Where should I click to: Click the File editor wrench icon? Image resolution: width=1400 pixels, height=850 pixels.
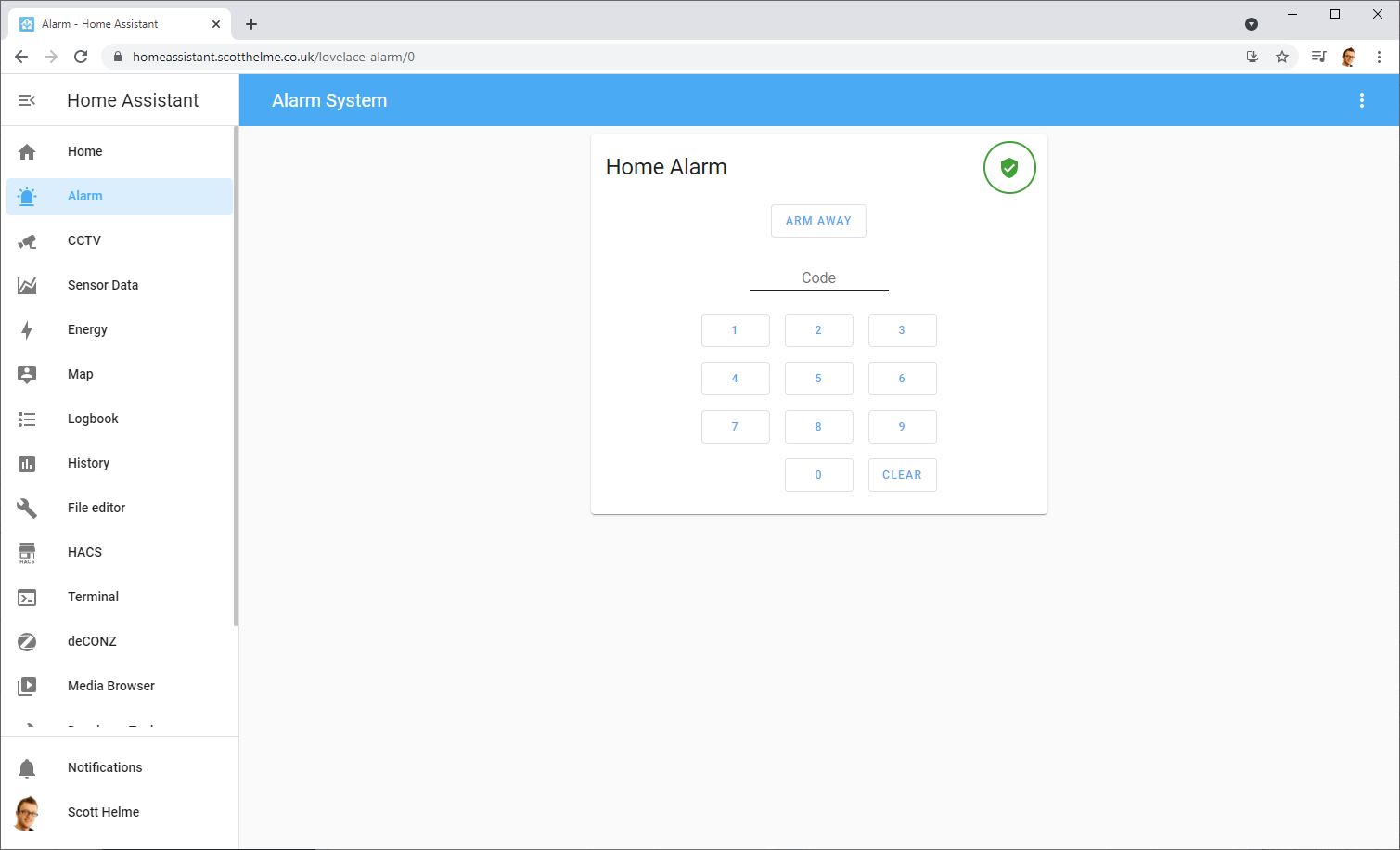[x=27, y=509]
